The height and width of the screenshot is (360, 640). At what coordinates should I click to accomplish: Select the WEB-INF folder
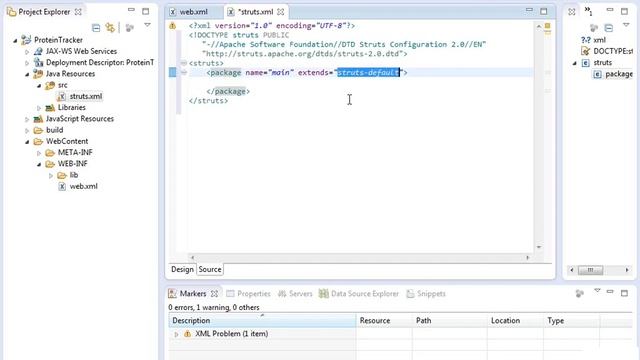coord(73,164)
